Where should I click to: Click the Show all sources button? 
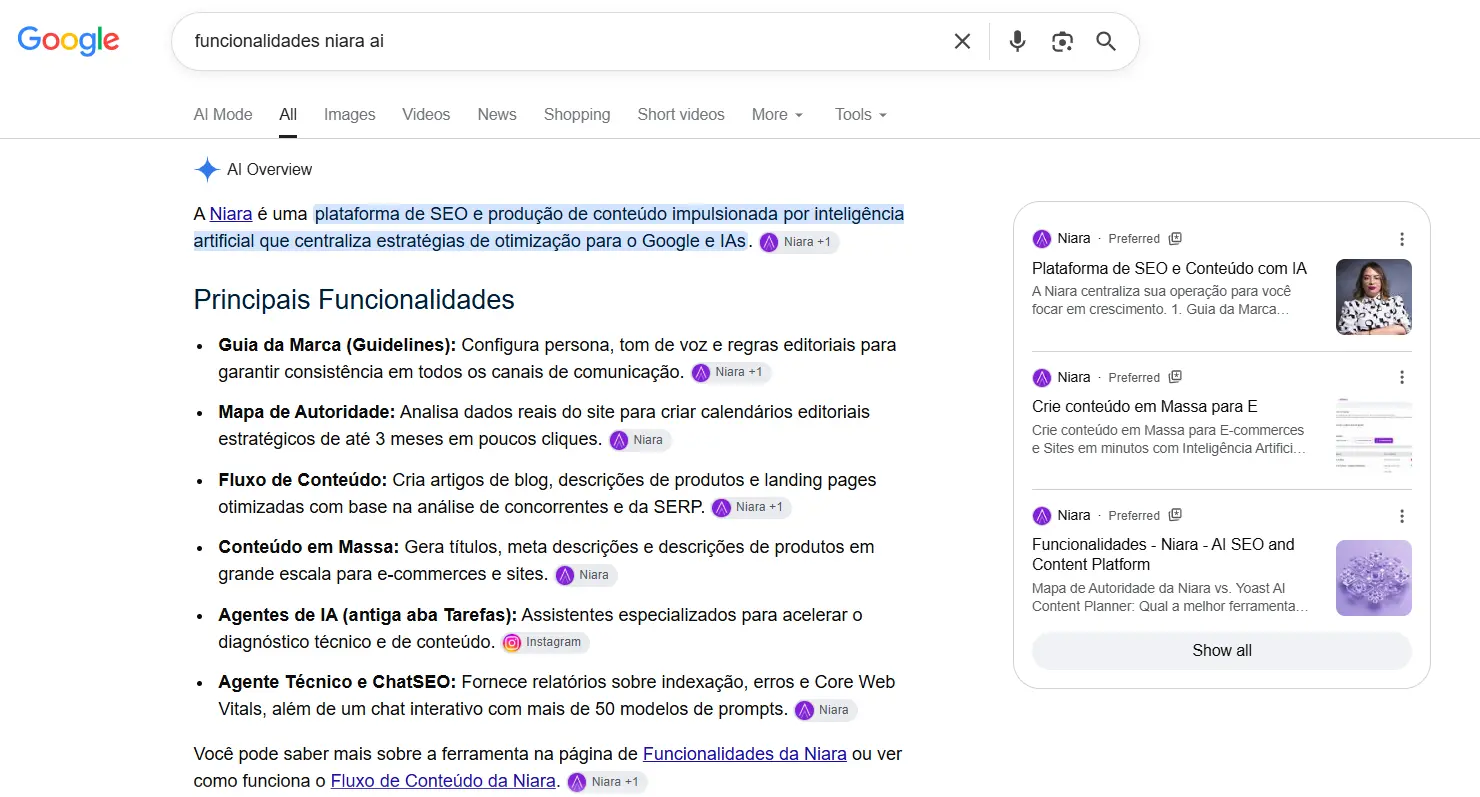click(x=1222, y=650)
